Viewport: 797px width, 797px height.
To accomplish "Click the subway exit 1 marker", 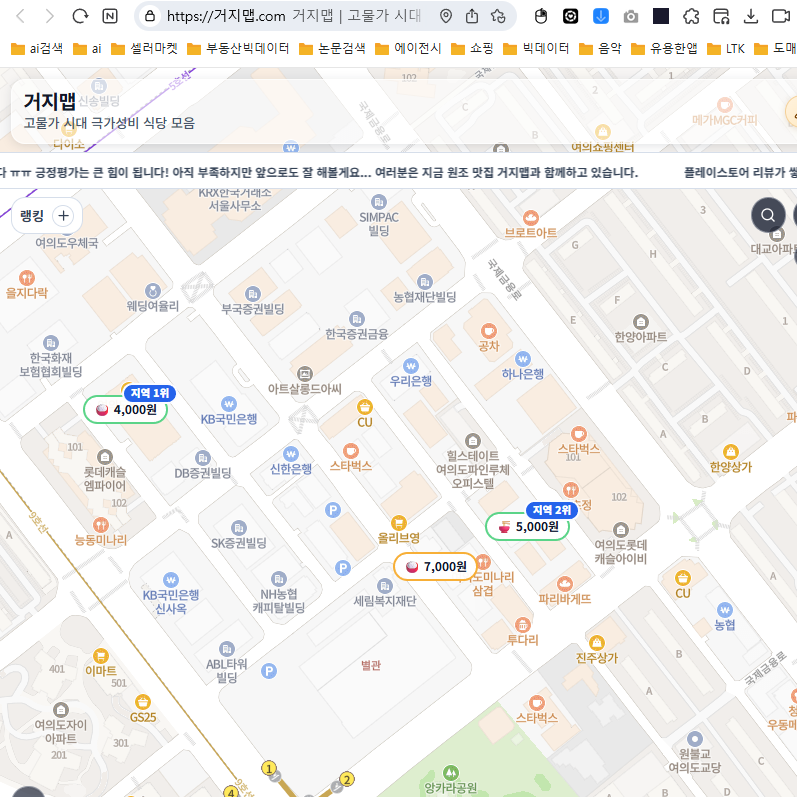I will (x=269, y=768).
